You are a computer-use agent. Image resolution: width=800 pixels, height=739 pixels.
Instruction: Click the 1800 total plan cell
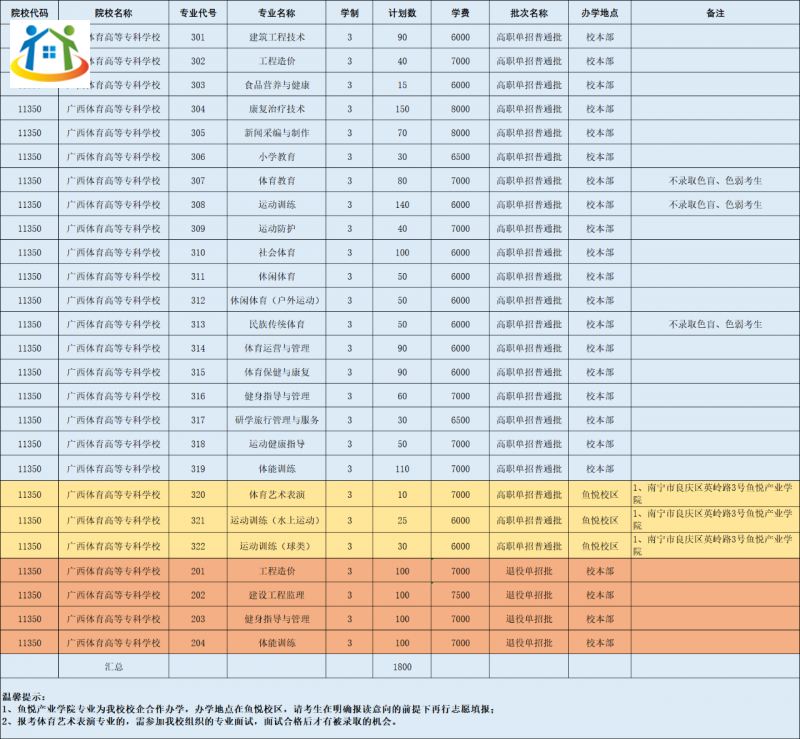[402, 665]
